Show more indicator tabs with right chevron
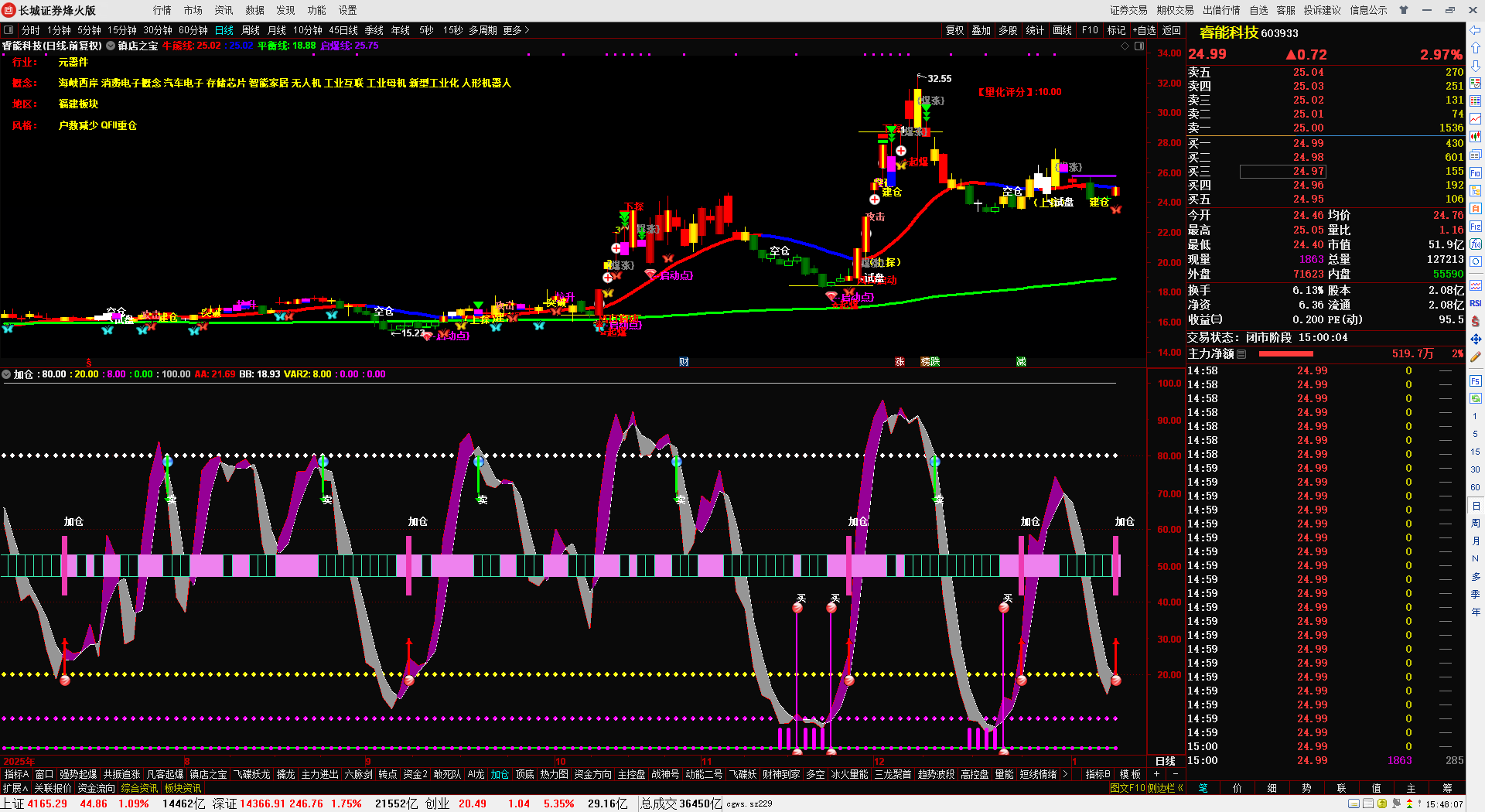Screen dimensions: 1485x812 pyautogui.click(x=1065, y=774)
